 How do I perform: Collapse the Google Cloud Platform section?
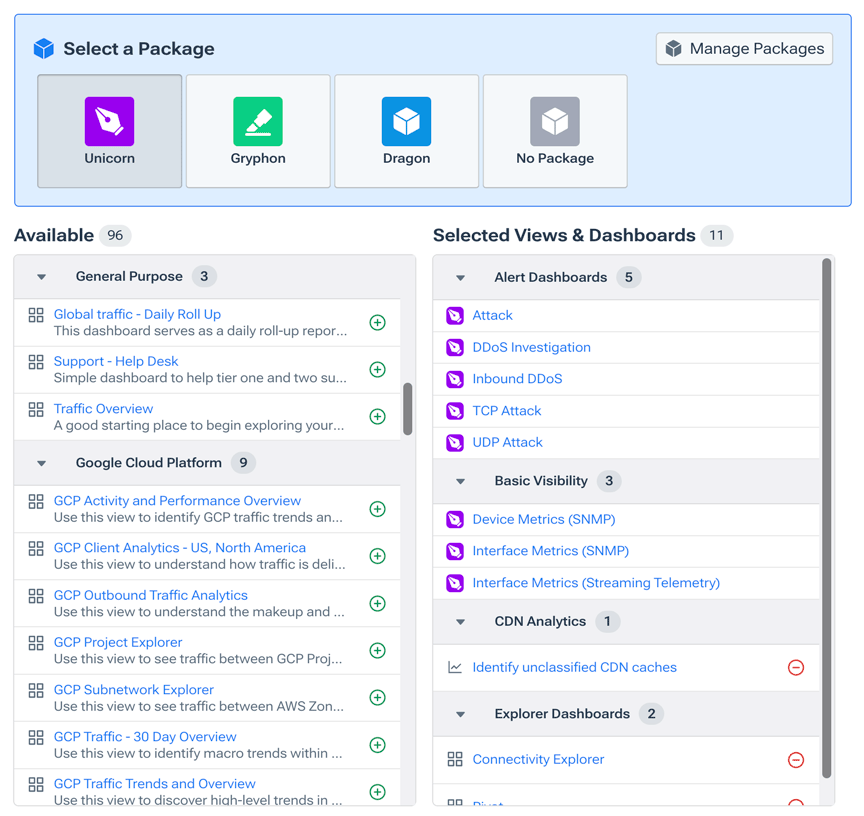pos(40,462)
